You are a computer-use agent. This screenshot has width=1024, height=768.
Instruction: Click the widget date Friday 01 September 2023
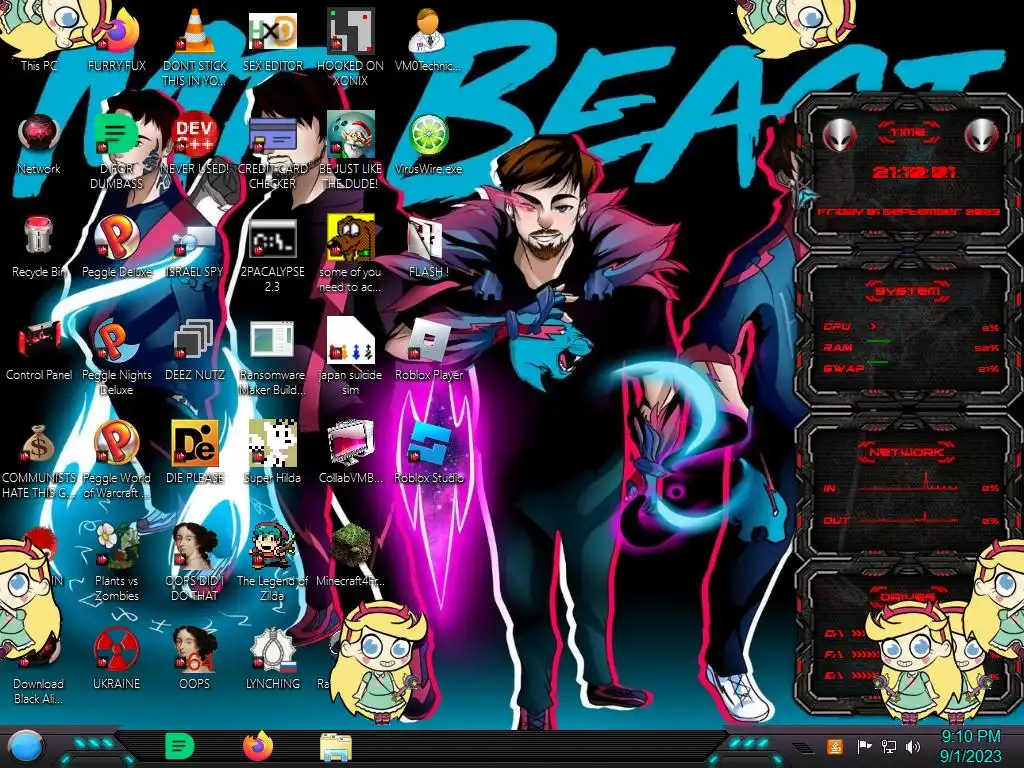pos(908,212)
